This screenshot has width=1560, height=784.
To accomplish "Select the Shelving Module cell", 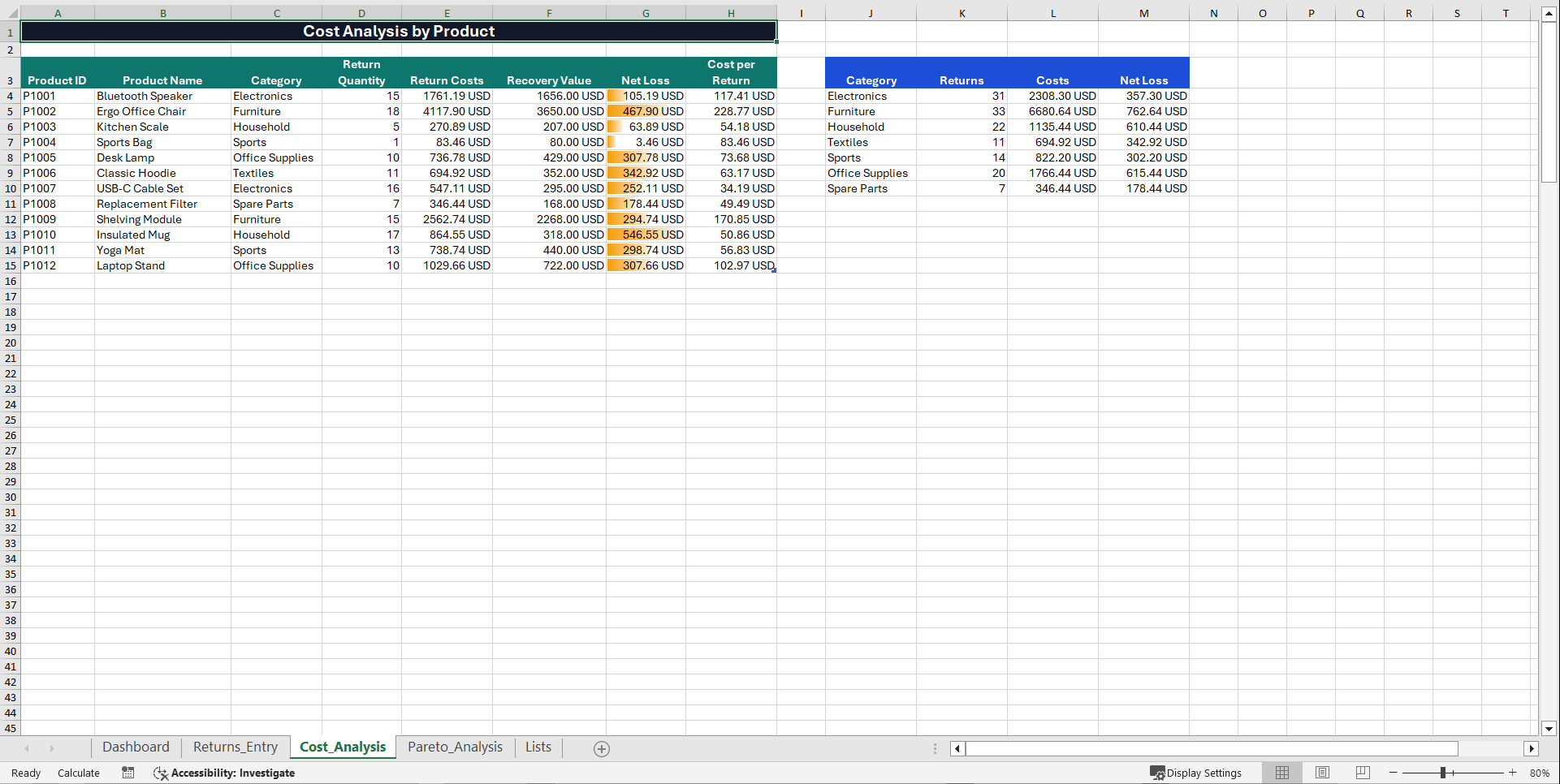I will coord(162,219).
